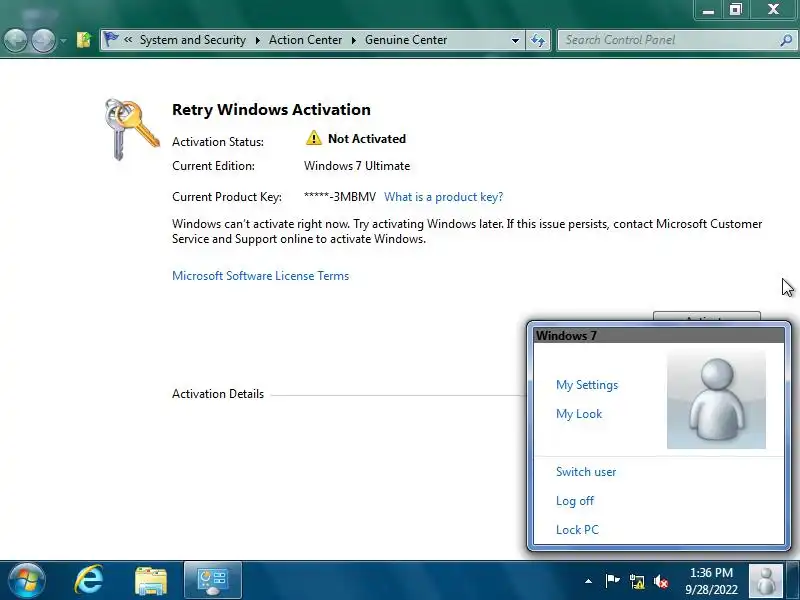Open the taskbar clock showing 1:36 PM

pos(711,581)
